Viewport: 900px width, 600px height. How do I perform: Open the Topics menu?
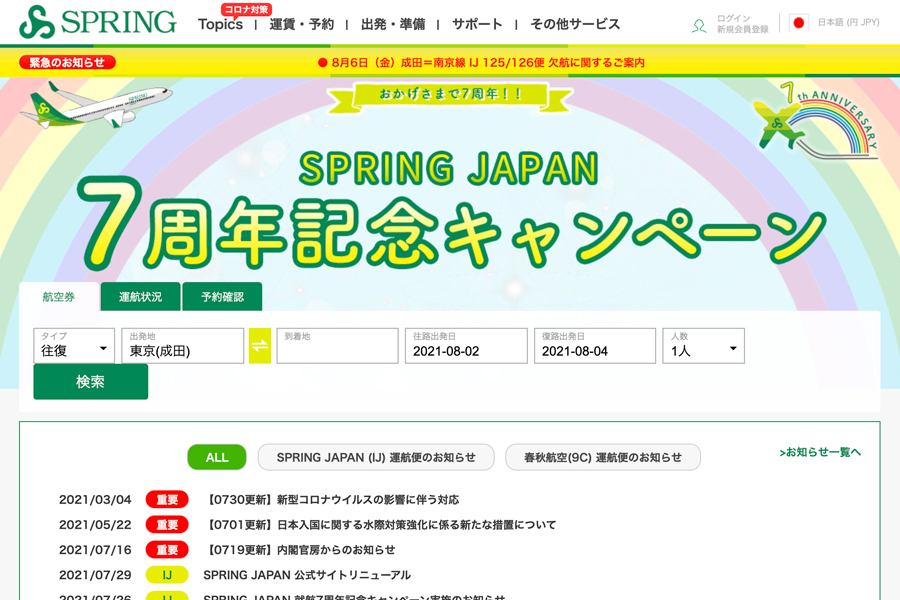220,24
